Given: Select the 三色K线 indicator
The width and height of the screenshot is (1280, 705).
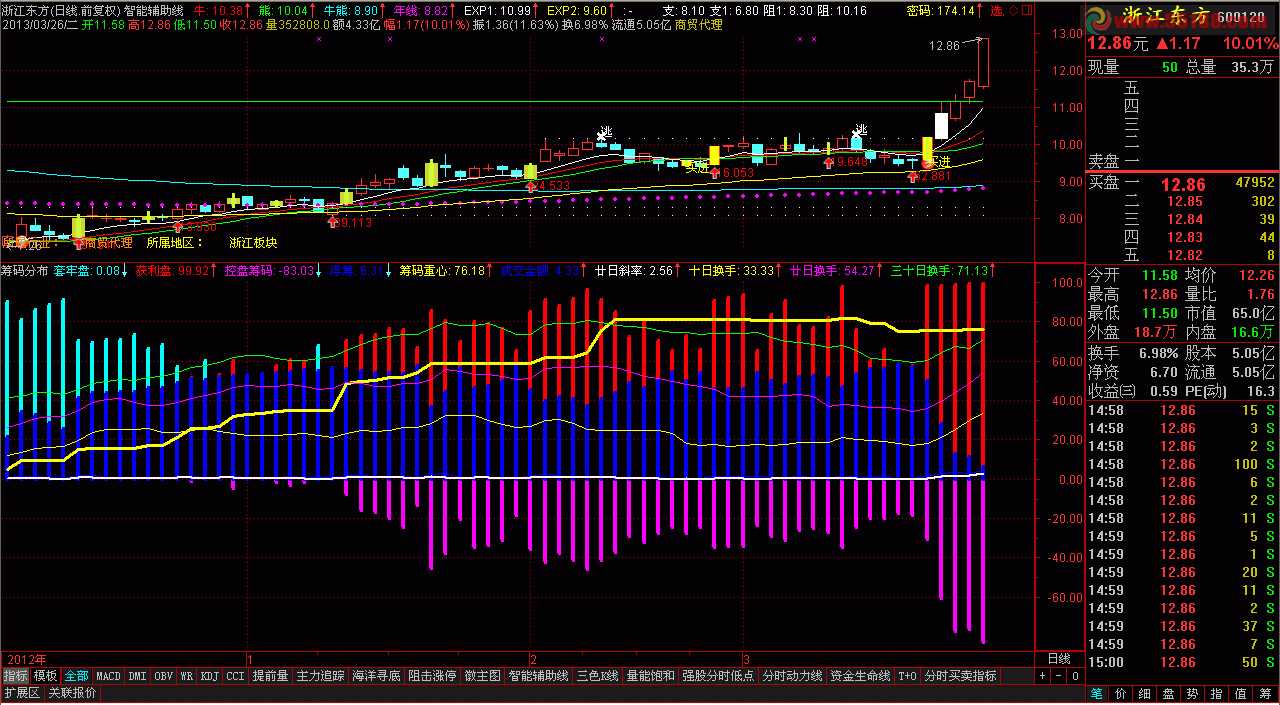Looking at the screenshot, I should point(597,676).
